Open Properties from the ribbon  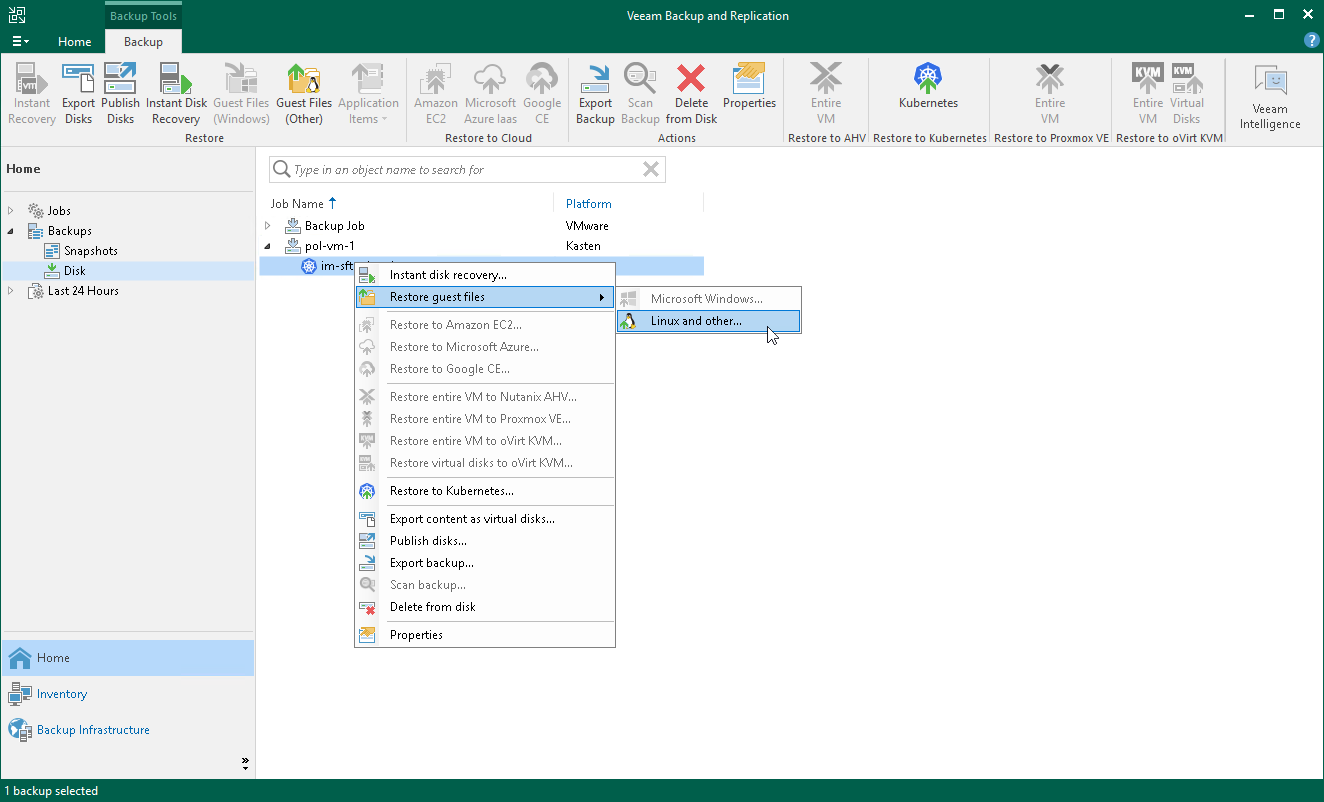point(749,87)
